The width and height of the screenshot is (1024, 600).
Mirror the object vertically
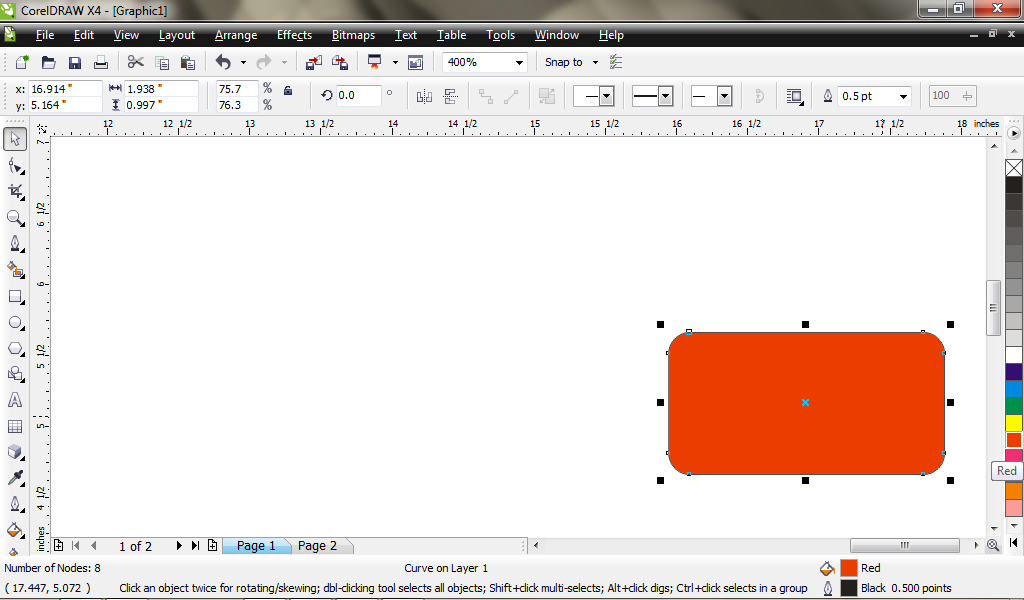[x=450, y=97]
